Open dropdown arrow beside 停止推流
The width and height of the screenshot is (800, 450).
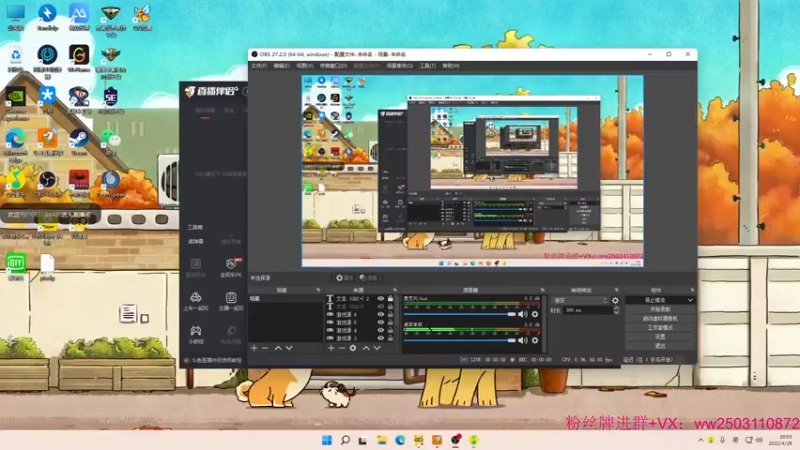point(690,300)
